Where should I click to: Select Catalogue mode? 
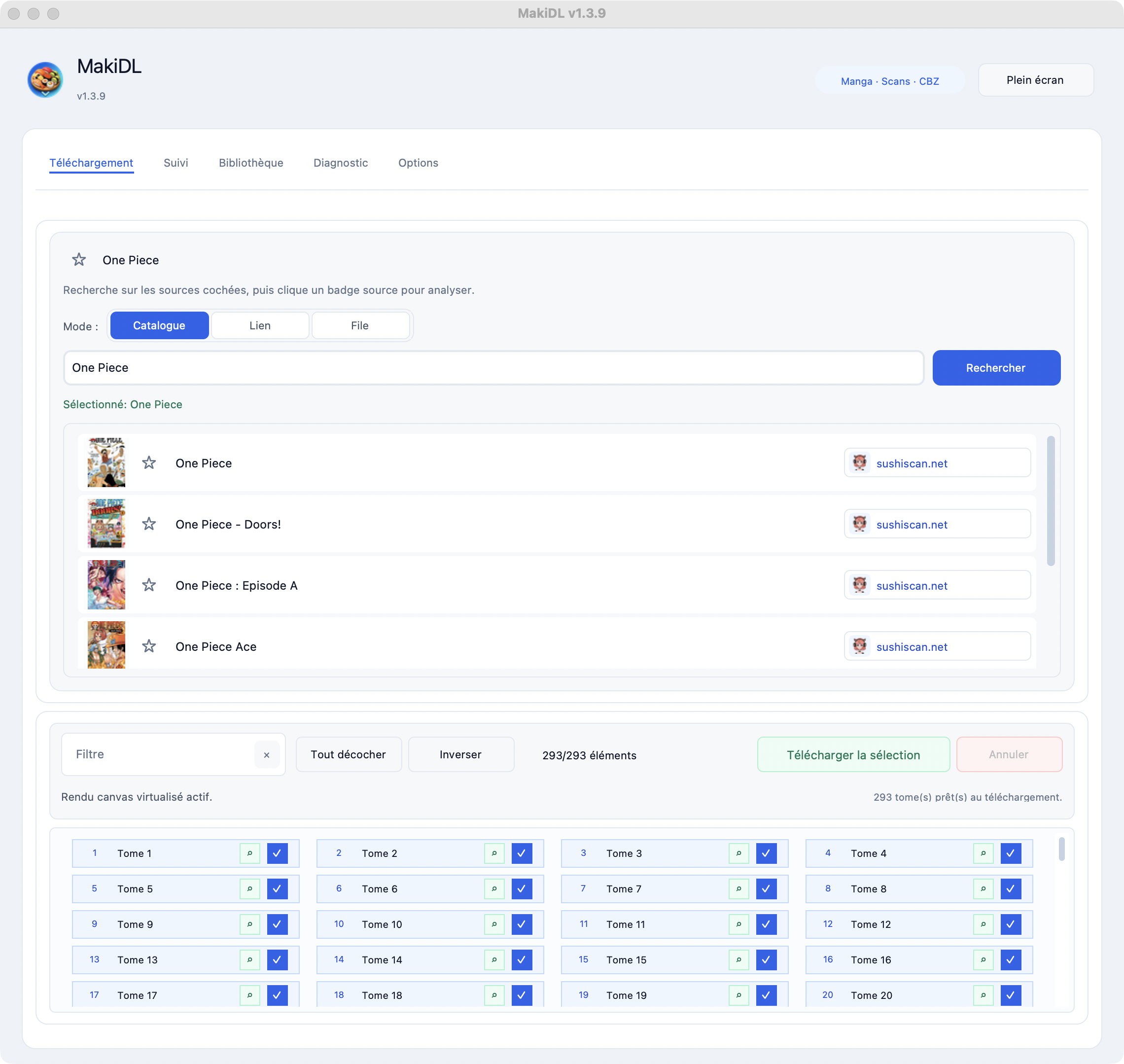159,325
